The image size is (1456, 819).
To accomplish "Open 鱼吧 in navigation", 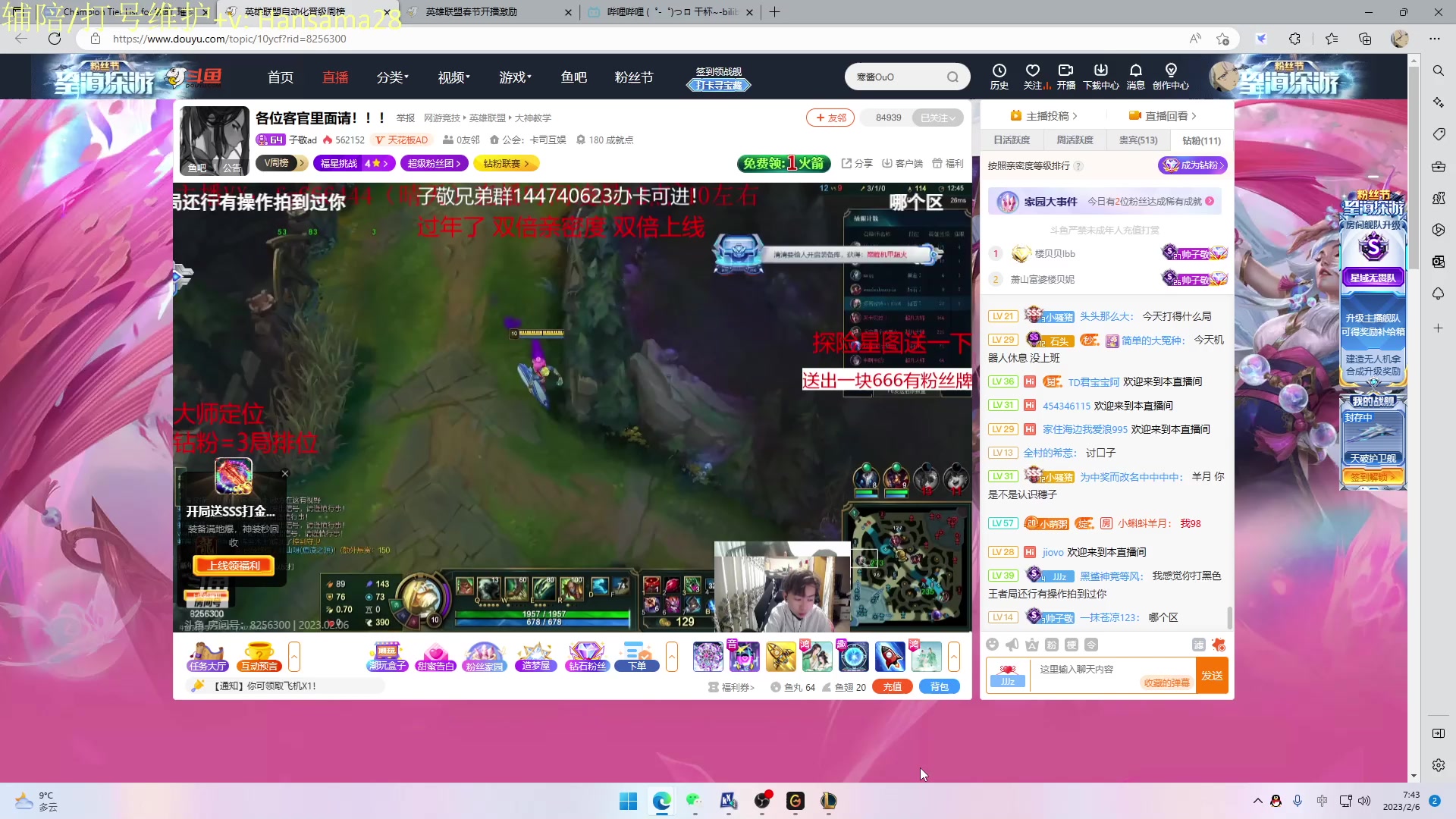I will 574,77.
